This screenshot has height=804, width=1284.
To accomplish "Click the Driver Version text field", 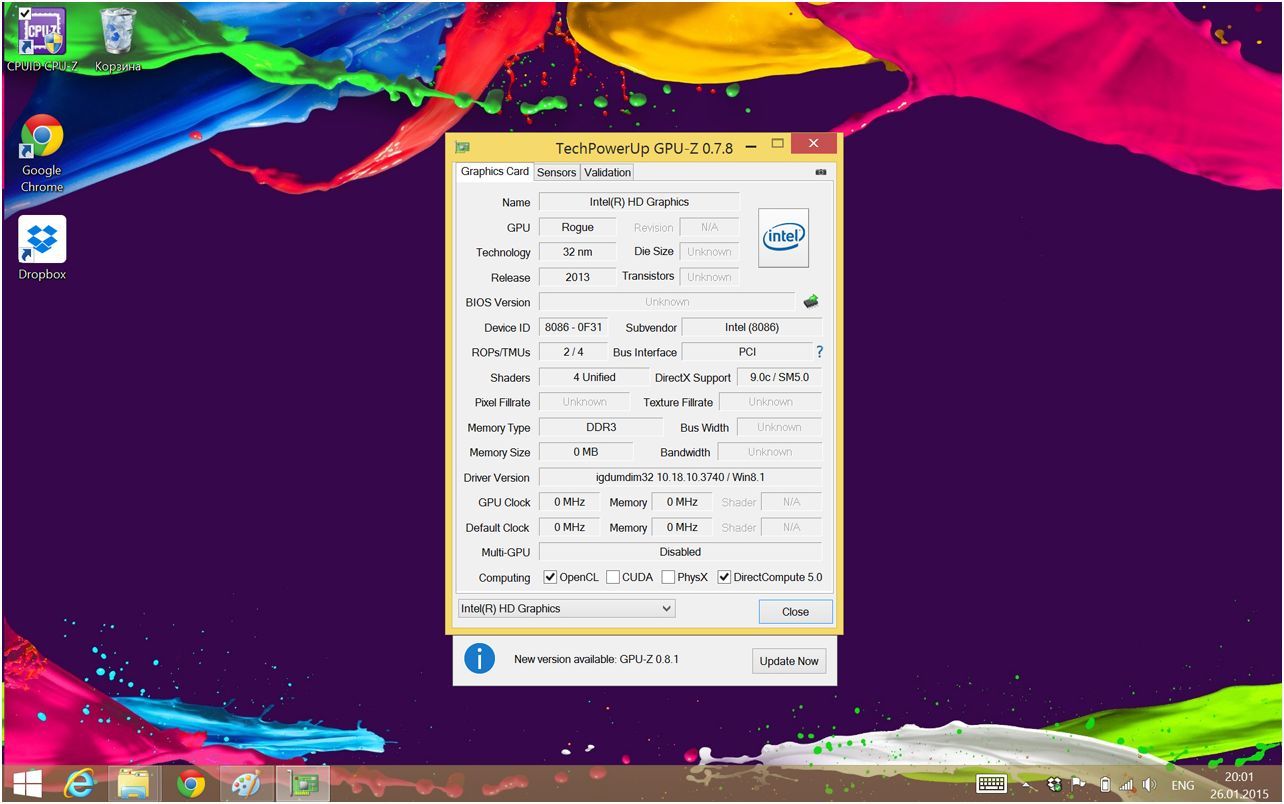I will click(680, 477).
